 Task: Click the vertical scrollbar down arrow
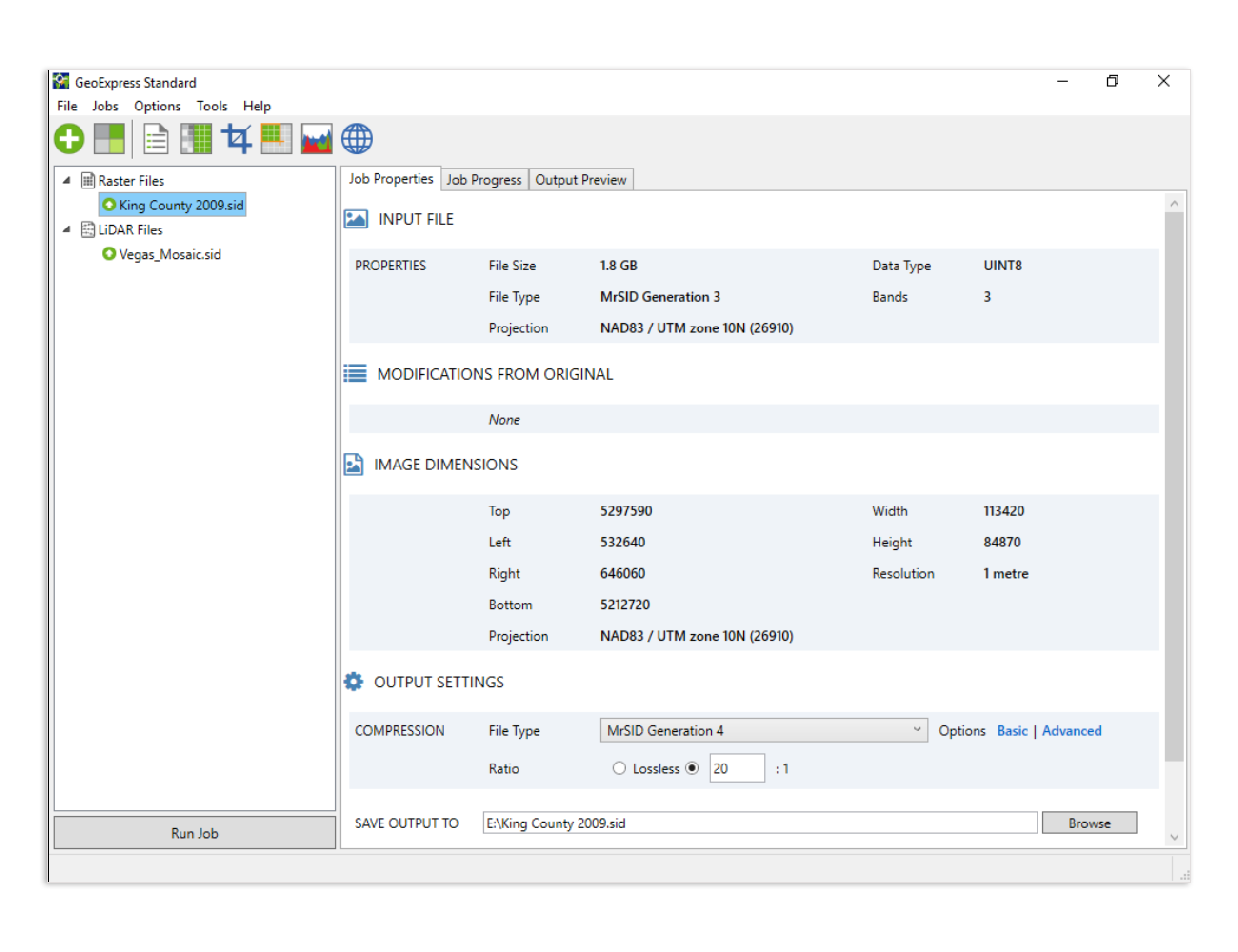[1174, 837]
